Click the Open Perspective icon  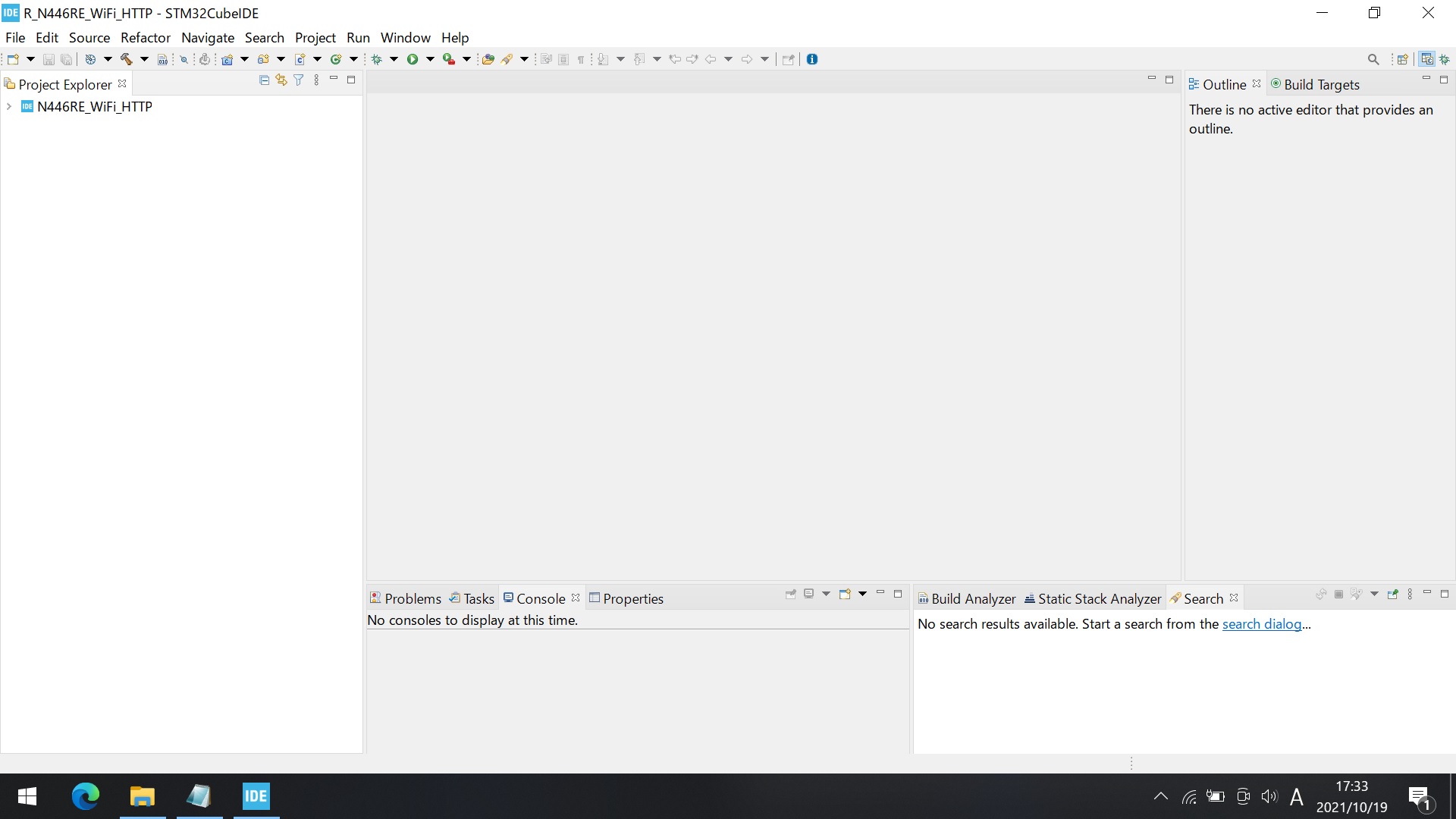1402,59
